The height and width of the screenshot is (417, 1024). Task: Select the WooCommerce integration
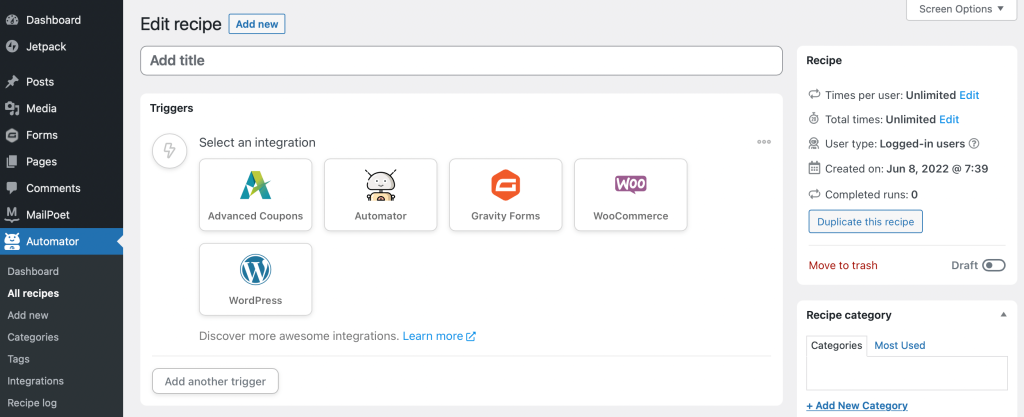(x=631, y=194)
